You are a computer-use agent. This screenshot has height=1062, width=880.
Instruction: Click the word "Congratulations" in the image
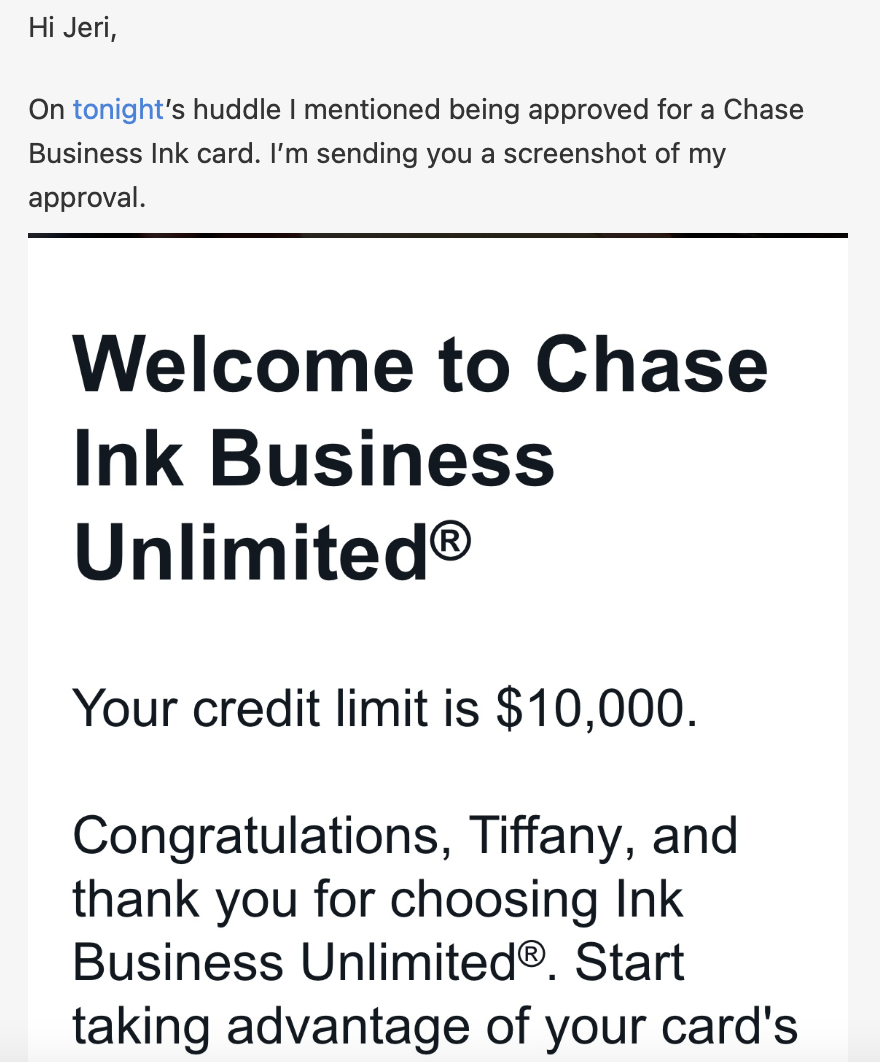(261, 836)
